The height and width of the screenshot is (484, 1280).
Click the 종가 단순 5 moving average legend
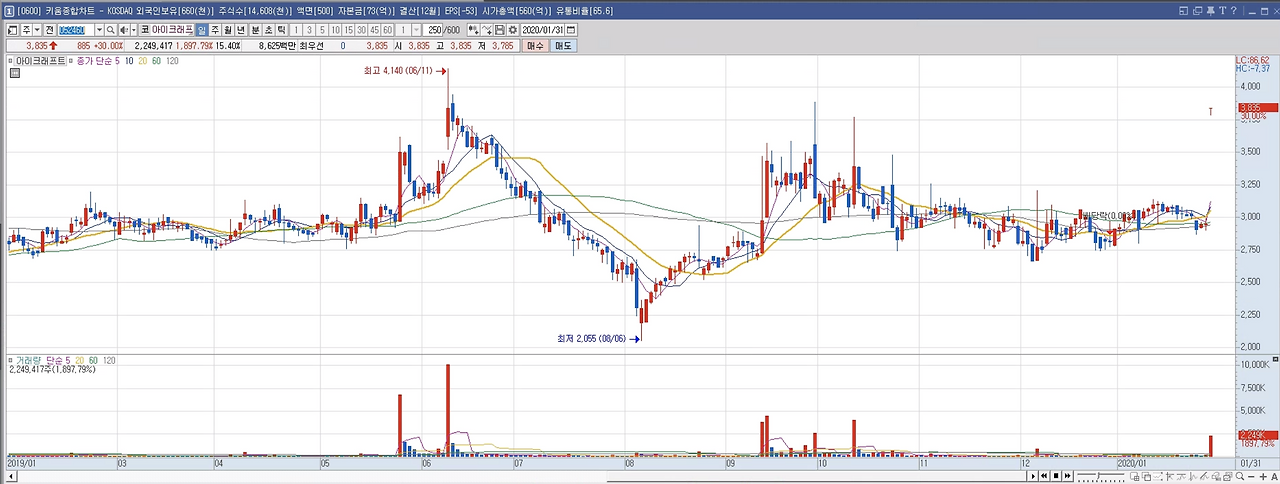click(97, 62)
